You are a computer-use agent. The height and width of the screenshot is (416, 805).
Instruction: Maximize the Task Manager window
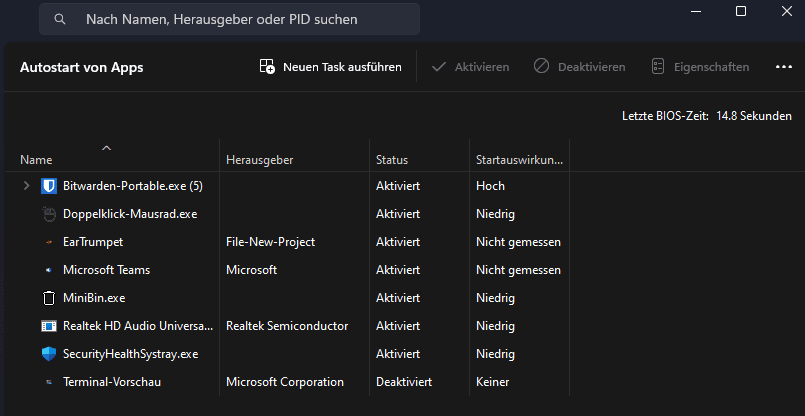tap(741, 11)
